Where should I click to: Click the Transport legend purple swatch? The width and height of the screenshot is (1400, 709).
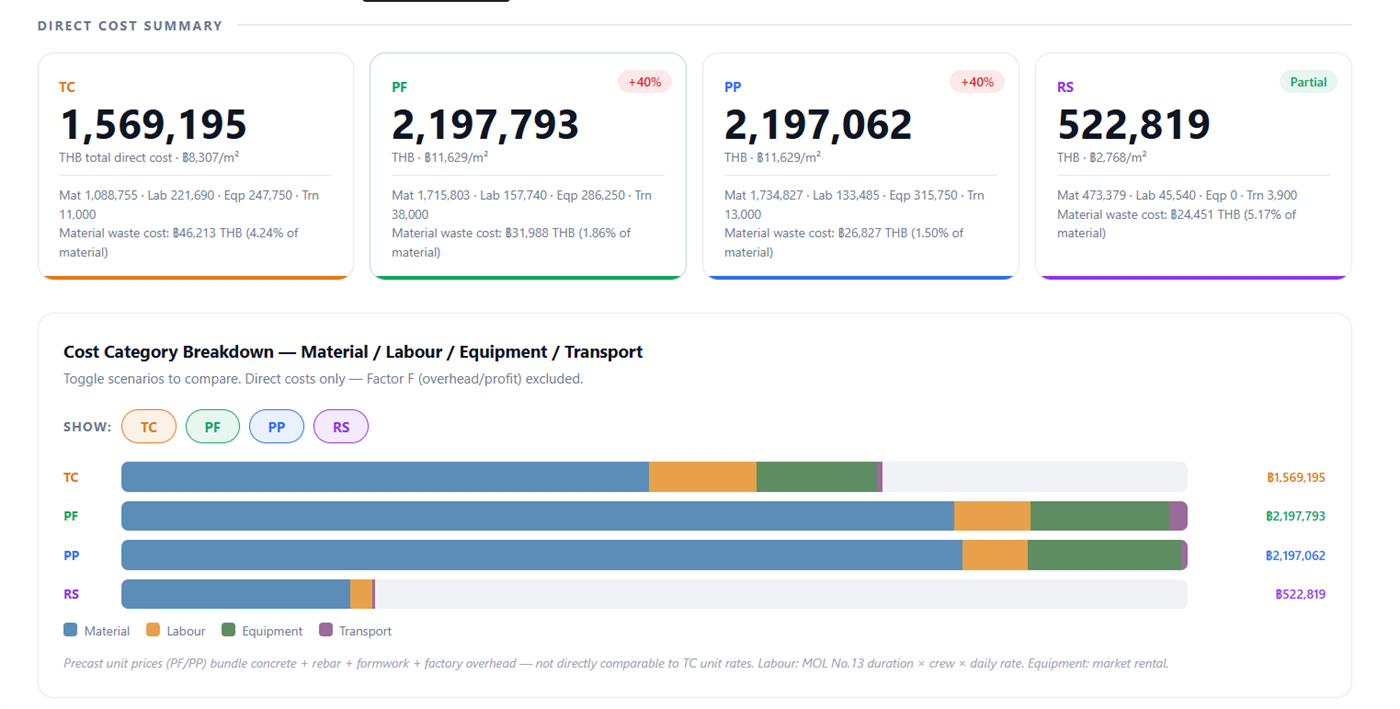point(325,630)
